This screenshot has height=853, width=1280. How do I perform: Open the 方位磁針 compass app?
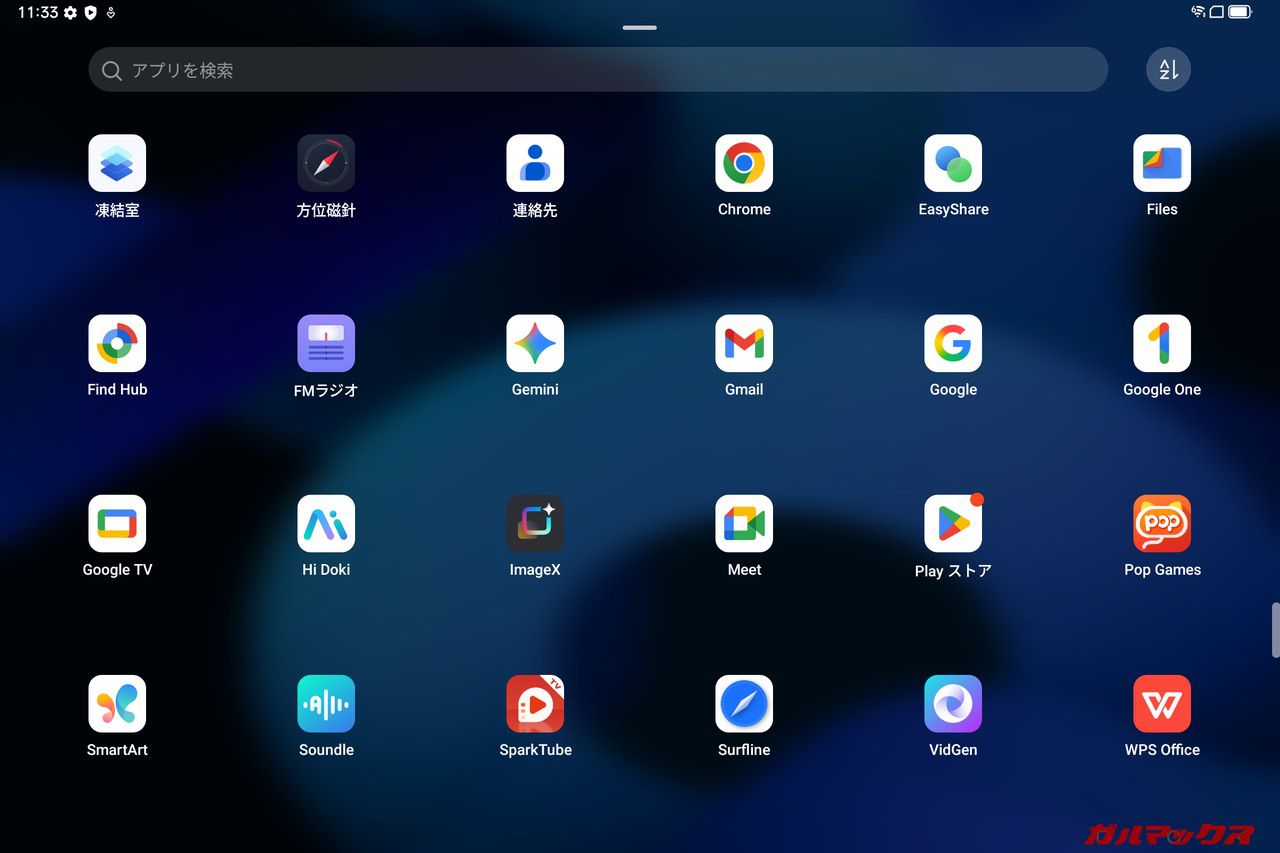[326, 164]
